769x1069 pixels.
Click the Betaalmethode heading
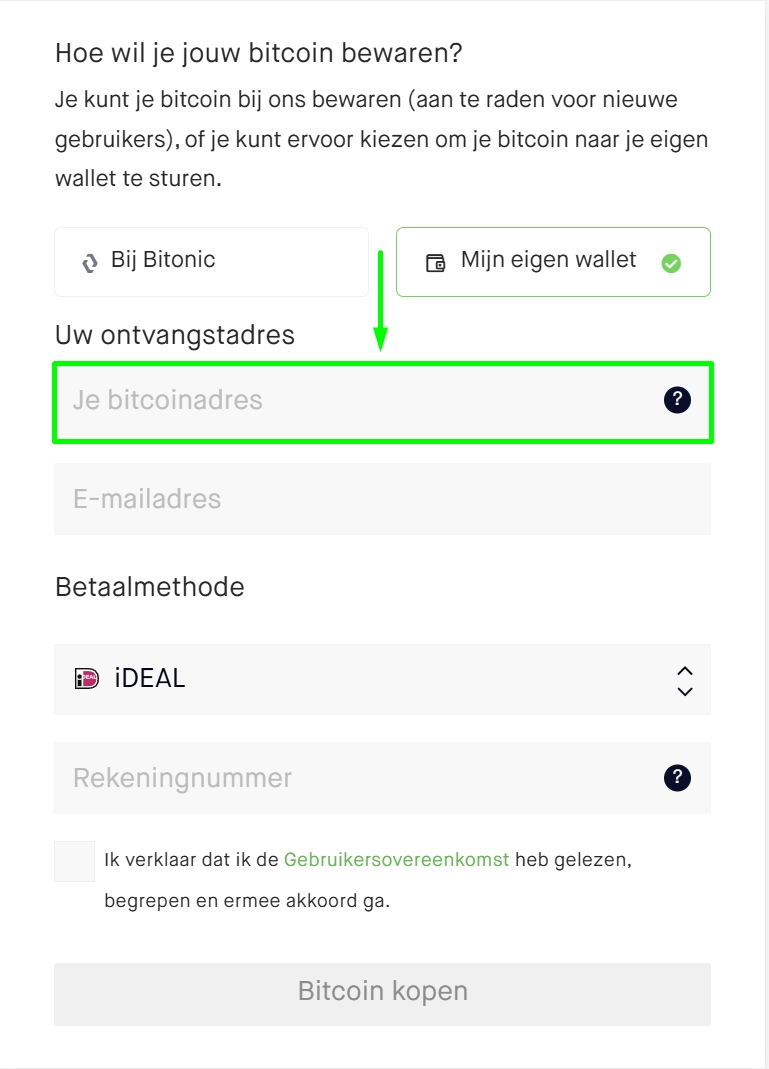coord(150,586)
